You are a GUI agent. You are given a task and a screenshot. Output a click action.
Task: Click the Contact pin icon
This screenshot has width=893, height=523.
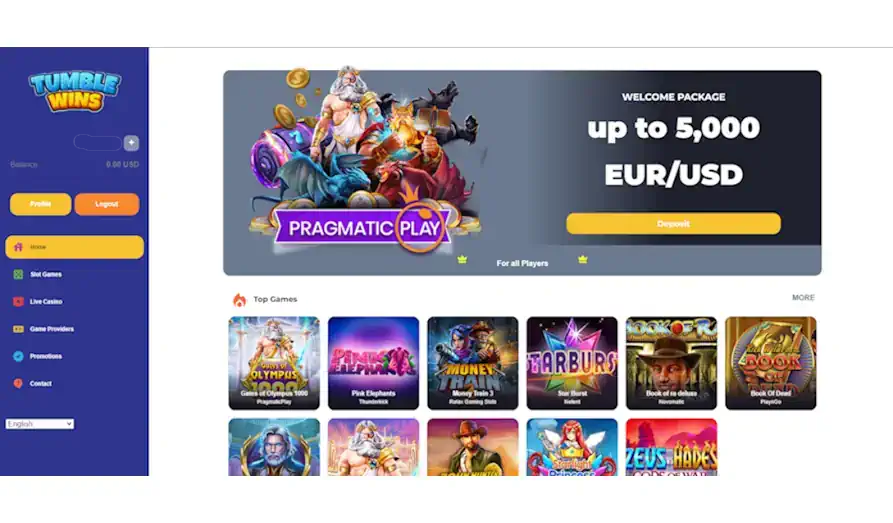(x=18, y=383)
